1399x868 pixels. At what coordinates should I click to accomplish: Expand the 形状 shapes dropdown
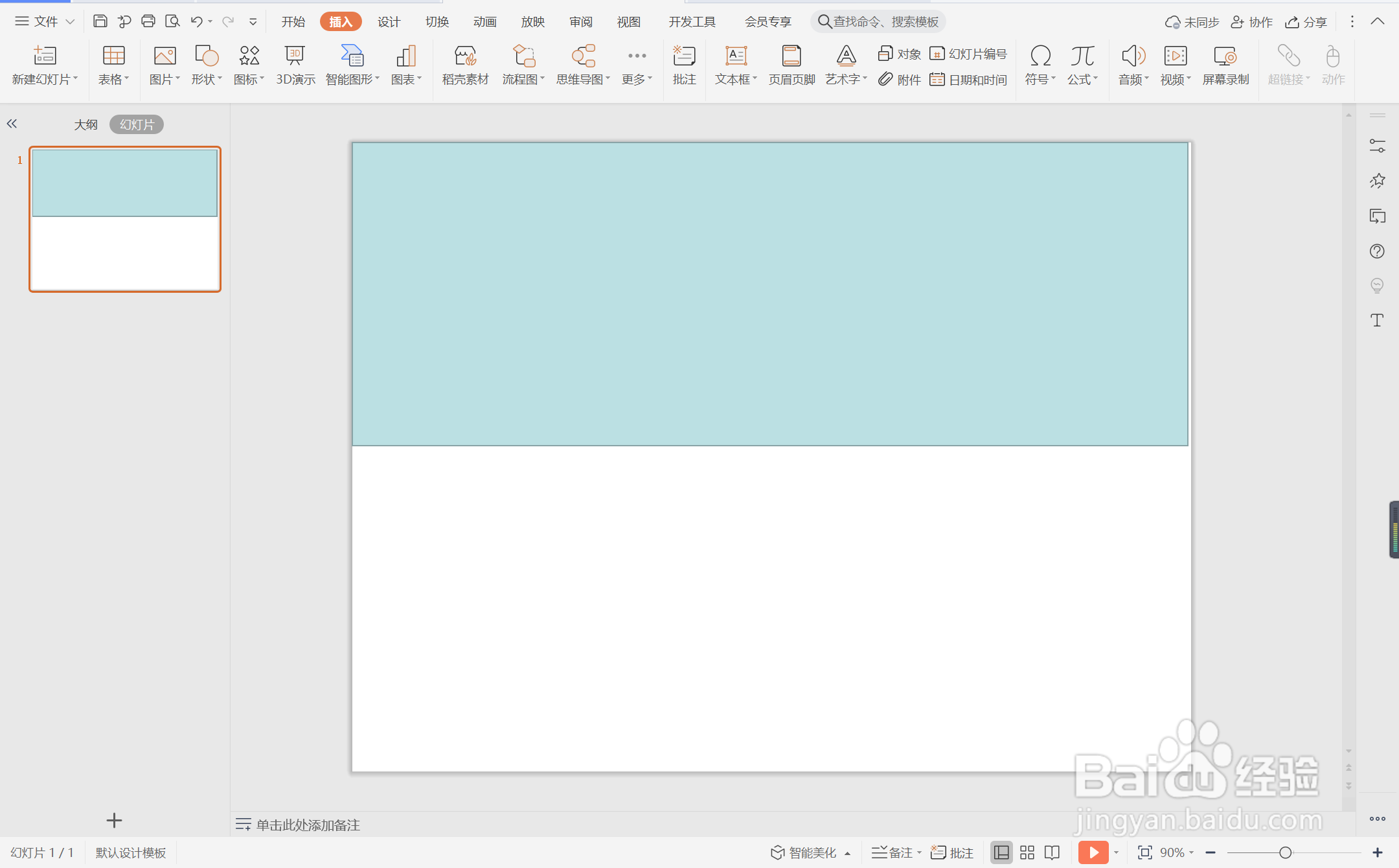[x=207, y=79]
